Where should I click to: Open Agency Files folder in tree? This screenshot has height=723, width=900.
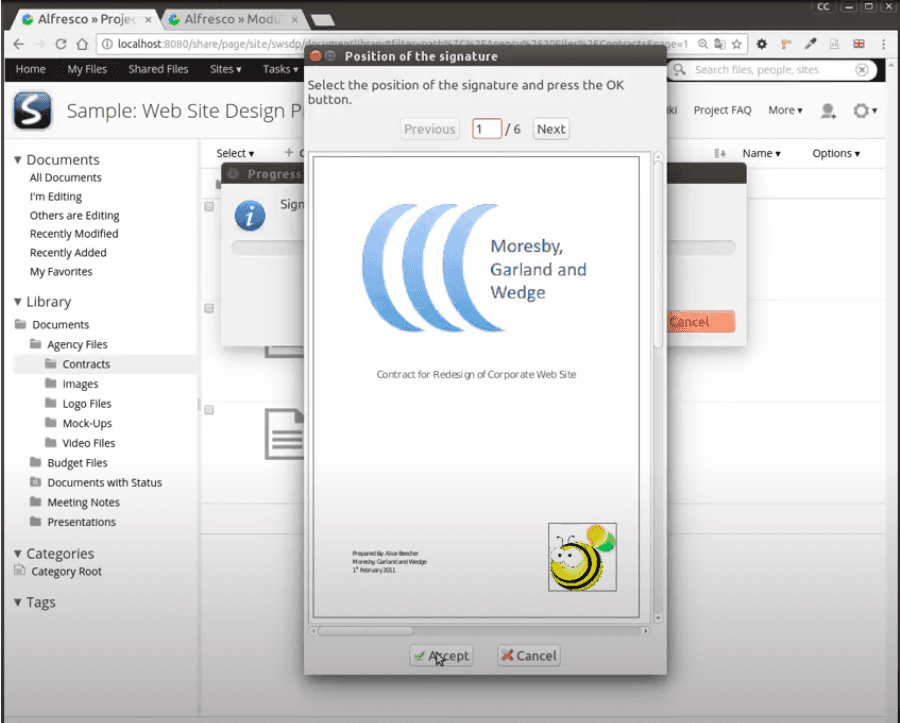pos(77,344)
